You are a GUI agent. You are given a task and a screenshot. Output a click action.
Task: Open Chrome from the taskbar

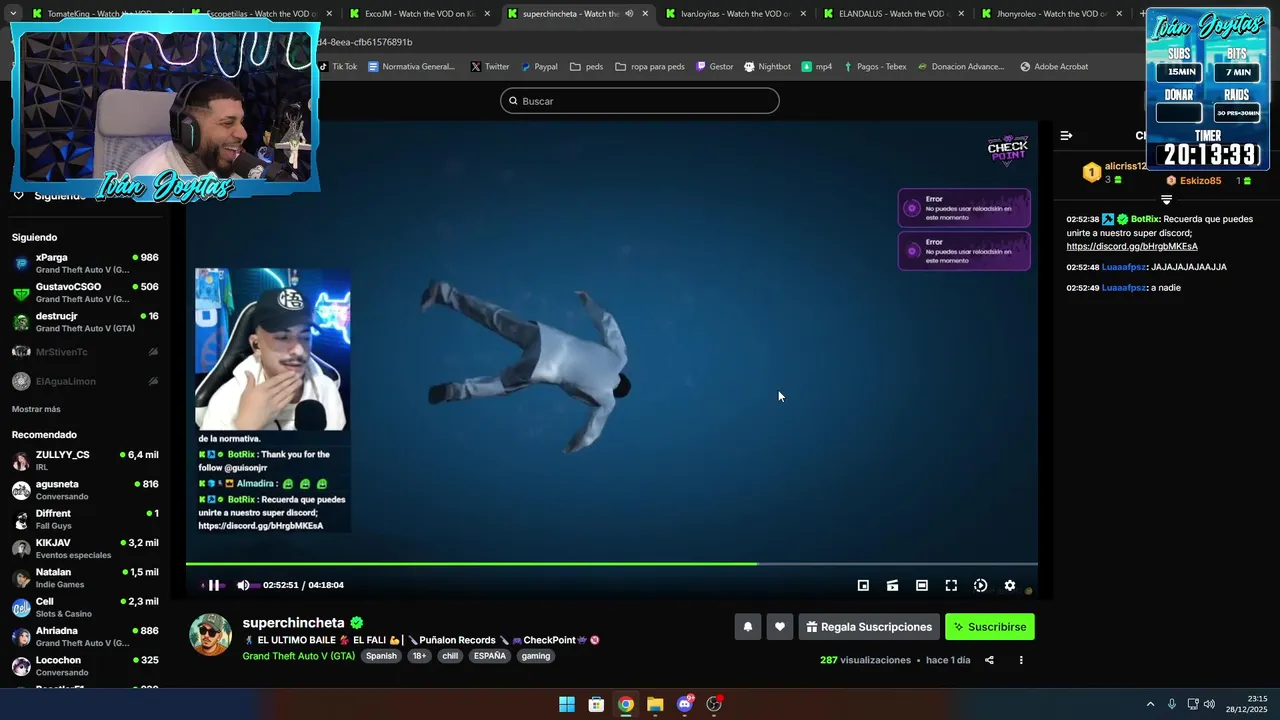[625, 704]
